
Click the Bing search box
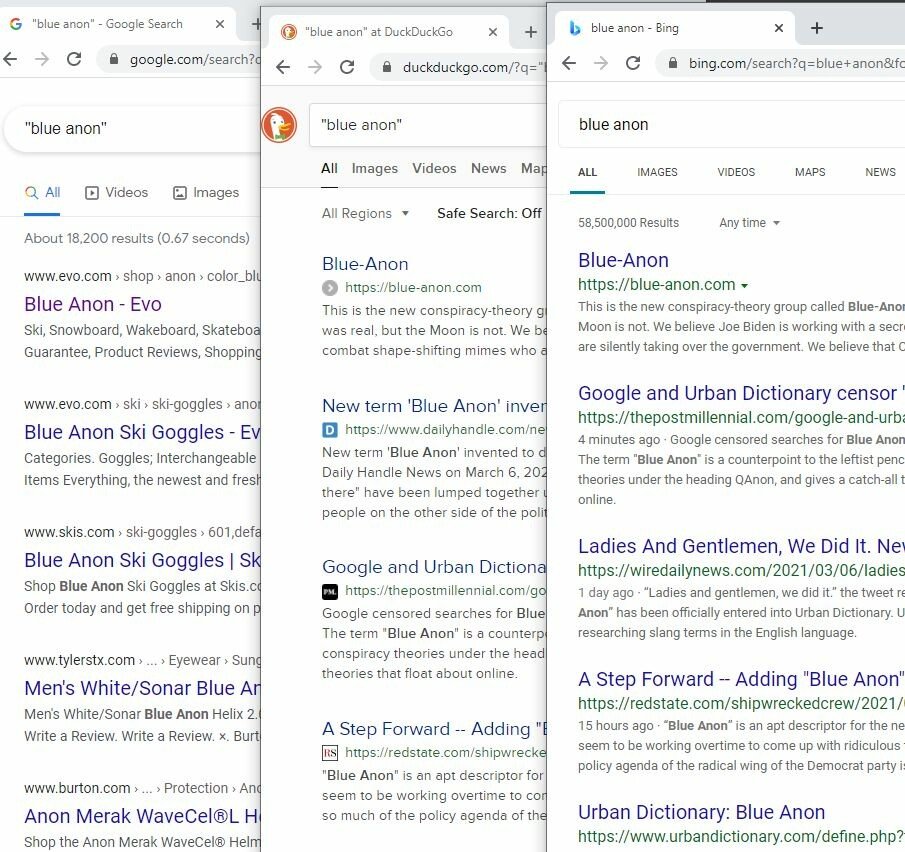pyautogui.click(x=732, y=125)
